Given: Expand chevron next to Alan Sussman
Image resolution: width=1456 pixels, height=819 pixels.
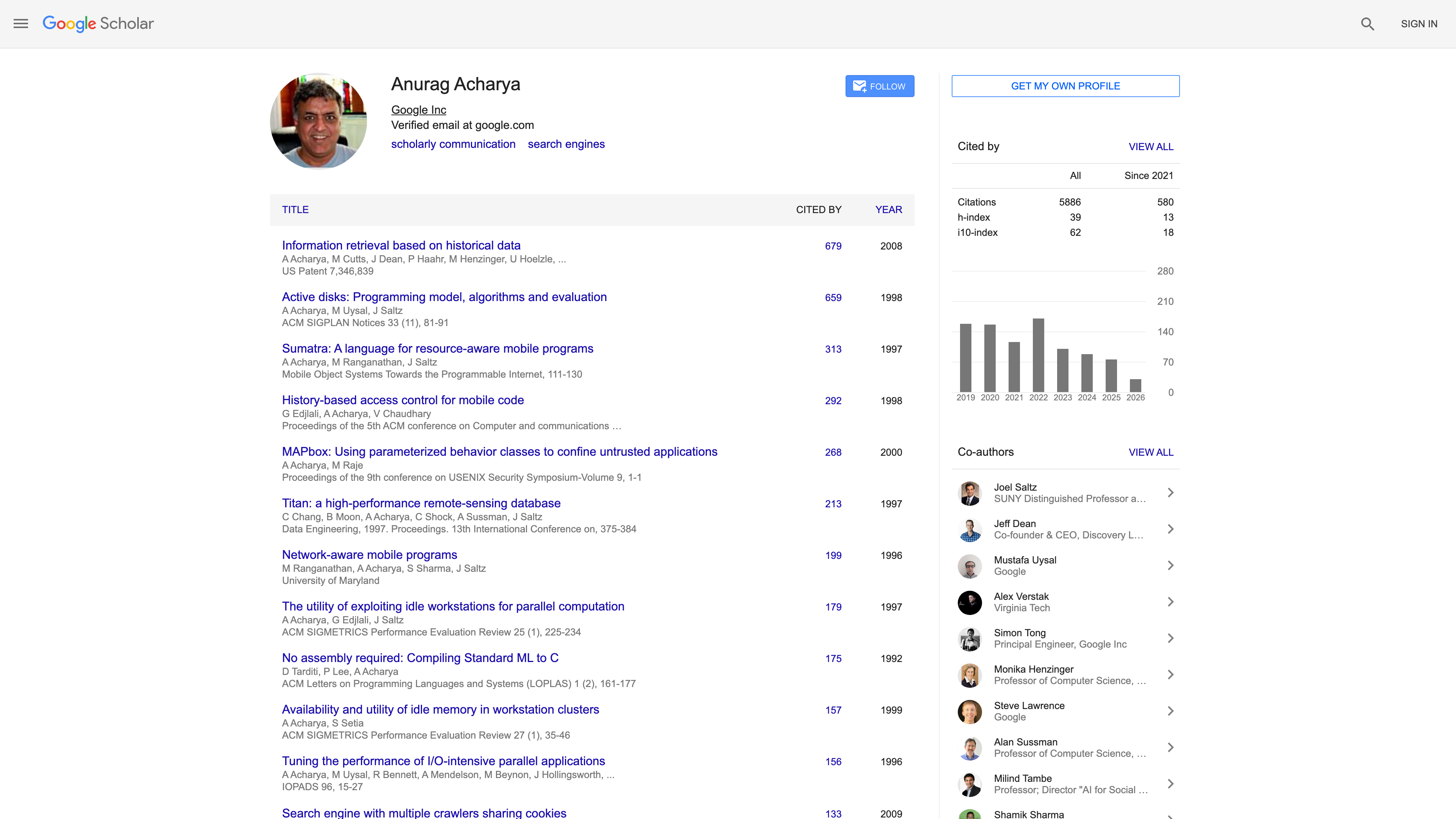Looking at the screenshot, I should click(1170, 748).
